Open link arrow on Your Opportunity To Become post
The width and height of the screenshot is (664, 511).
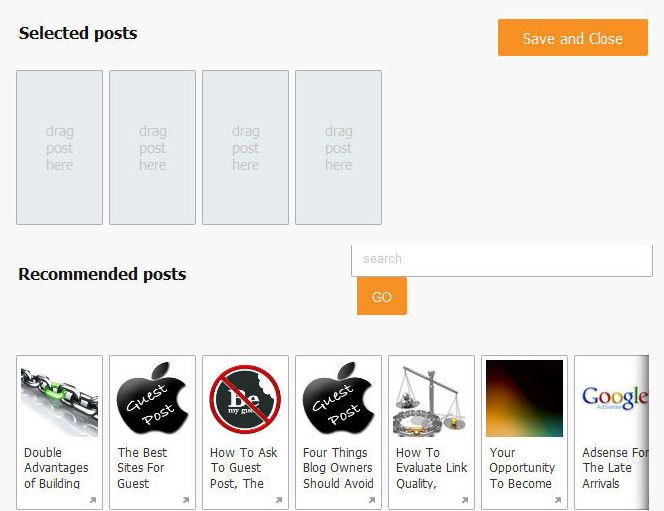(558, 500)
